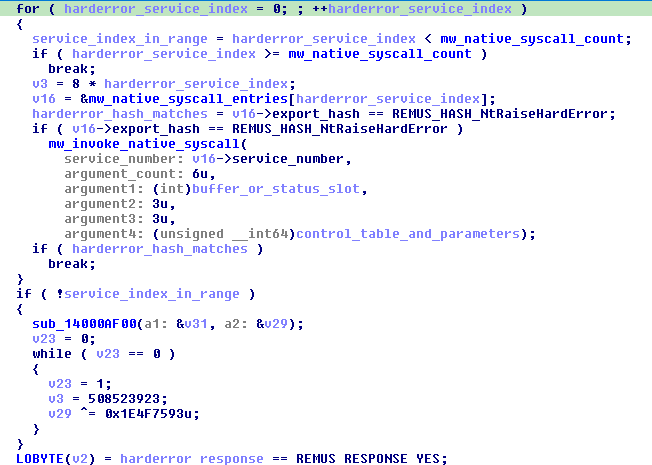This screenshot has width=652, height=465.
Task: Click 'service_index_in_range' on its assignment line
Action: tap(120, 39)
